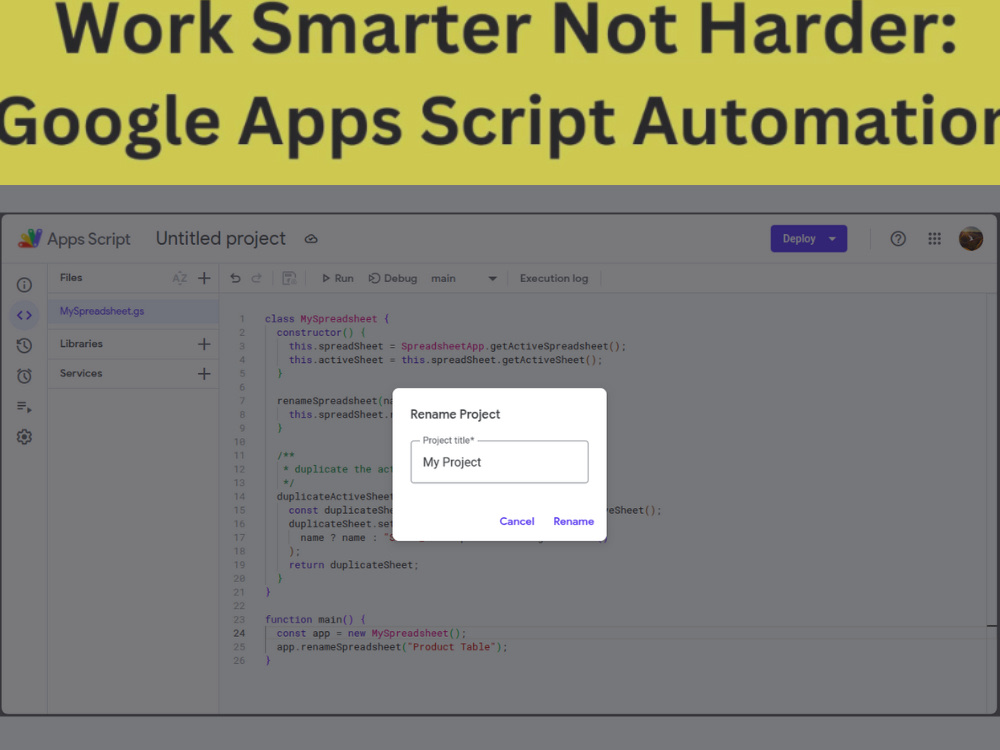Click line number 24 in the gutter
1000x750 pixels.
coord(239,633)
